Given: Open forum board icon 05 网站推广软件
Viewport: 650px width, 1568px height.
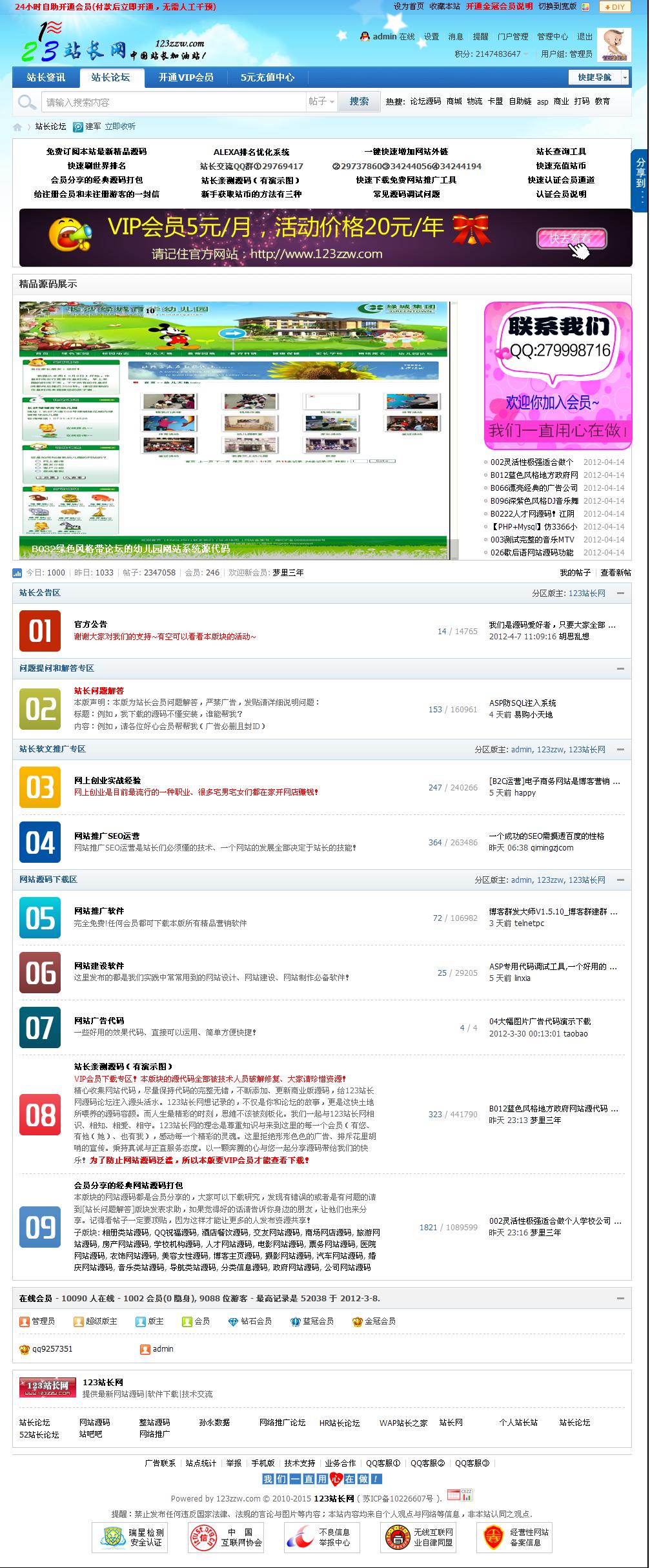Looking at the screenshot, I should coord(40,917).
